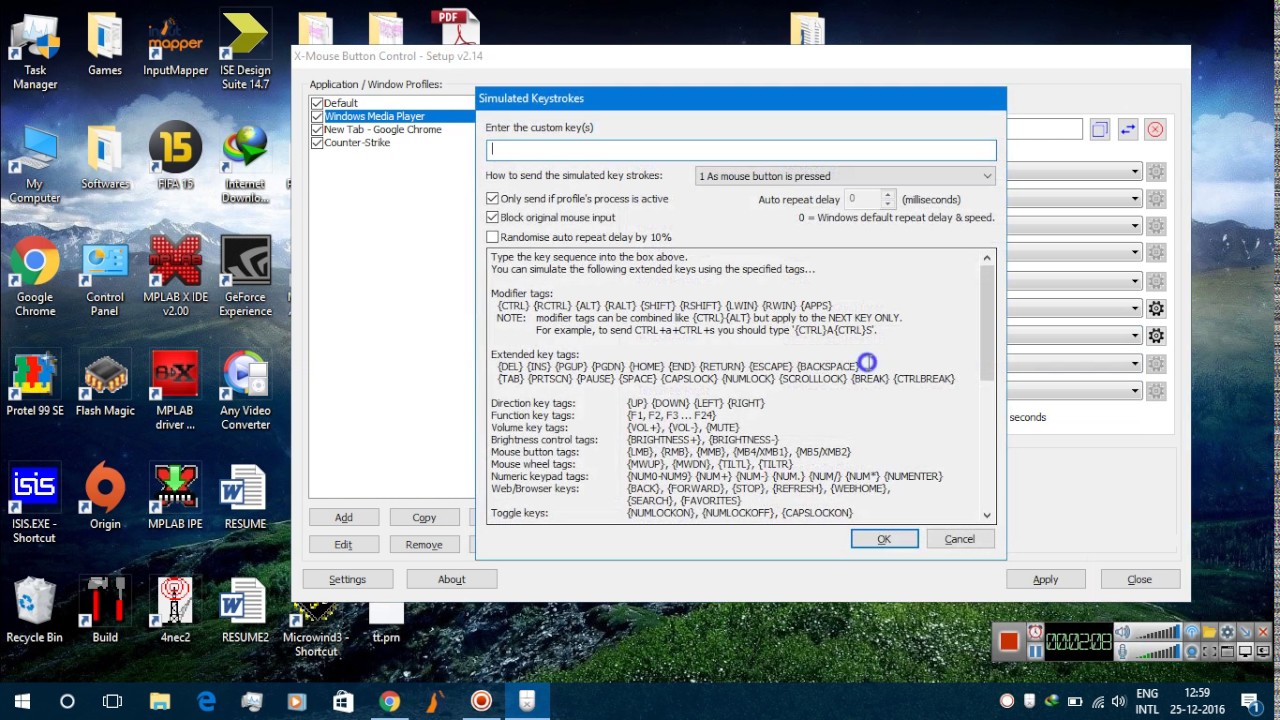Open the Task Manager desktop shortcut

(x=35, y=52)
